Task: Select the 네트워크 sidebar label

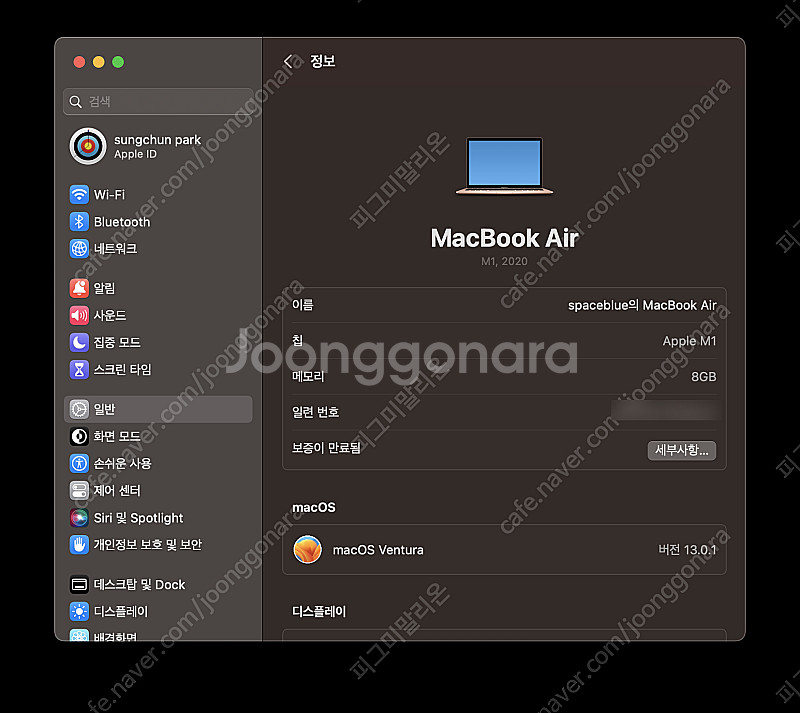Action: tap(115, 249)
